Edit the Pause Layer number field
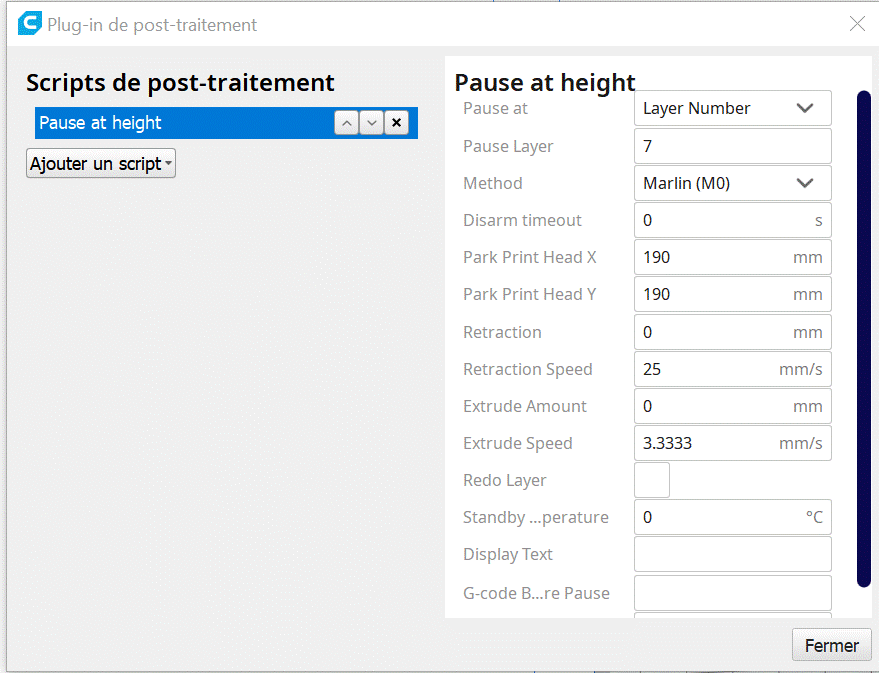879x673 pixels. coord(732,146)
